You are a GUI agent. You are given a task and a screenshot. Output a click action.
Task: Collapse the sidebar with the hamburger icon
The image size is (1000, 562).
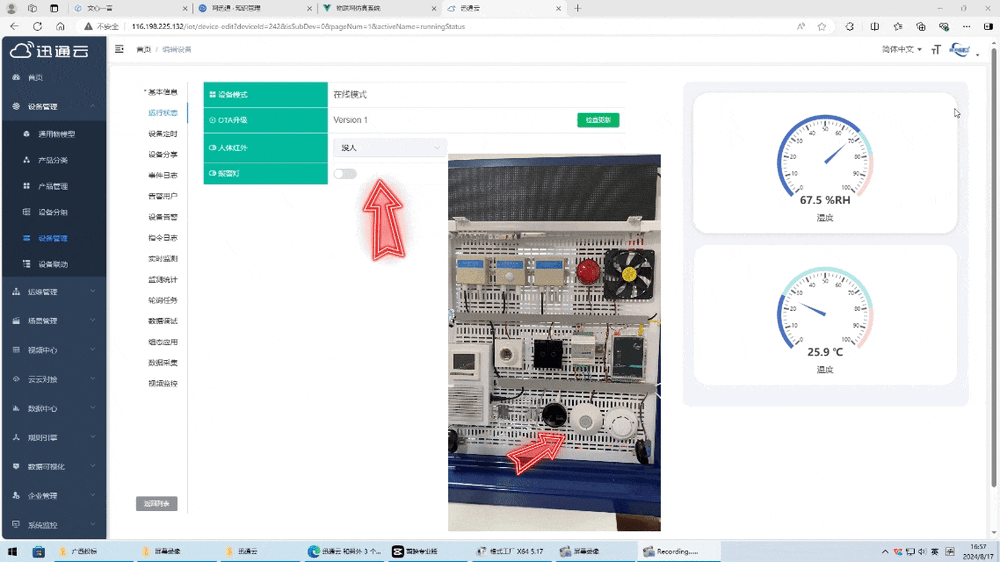pos(120,49)
